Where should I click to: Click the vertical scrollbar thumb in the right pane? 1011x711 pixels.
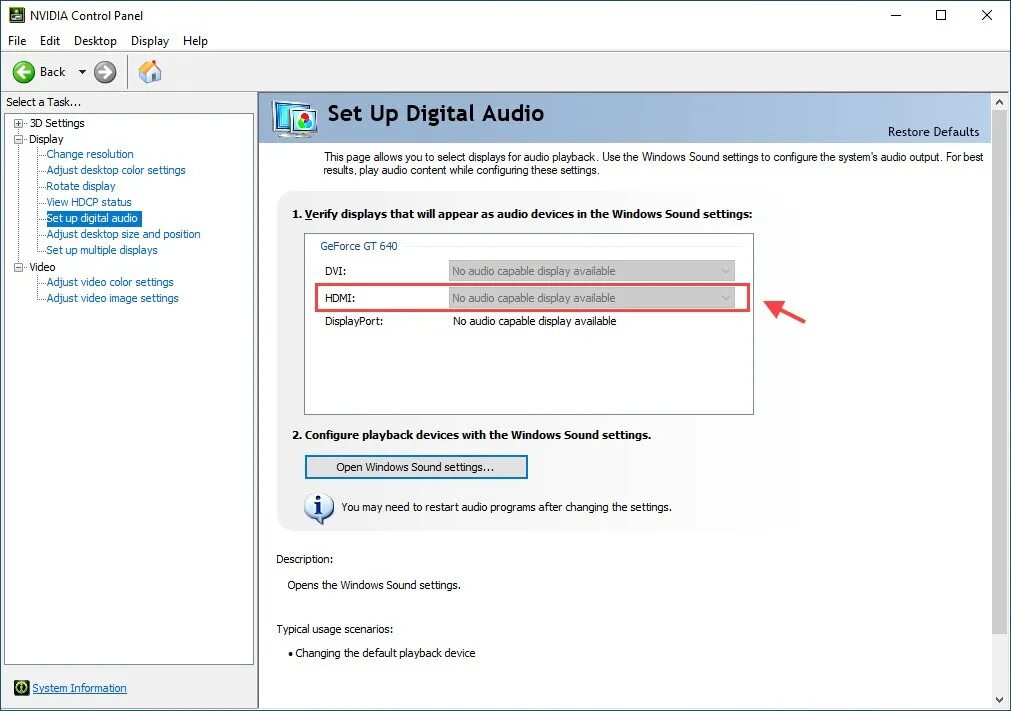pos(999,371)
